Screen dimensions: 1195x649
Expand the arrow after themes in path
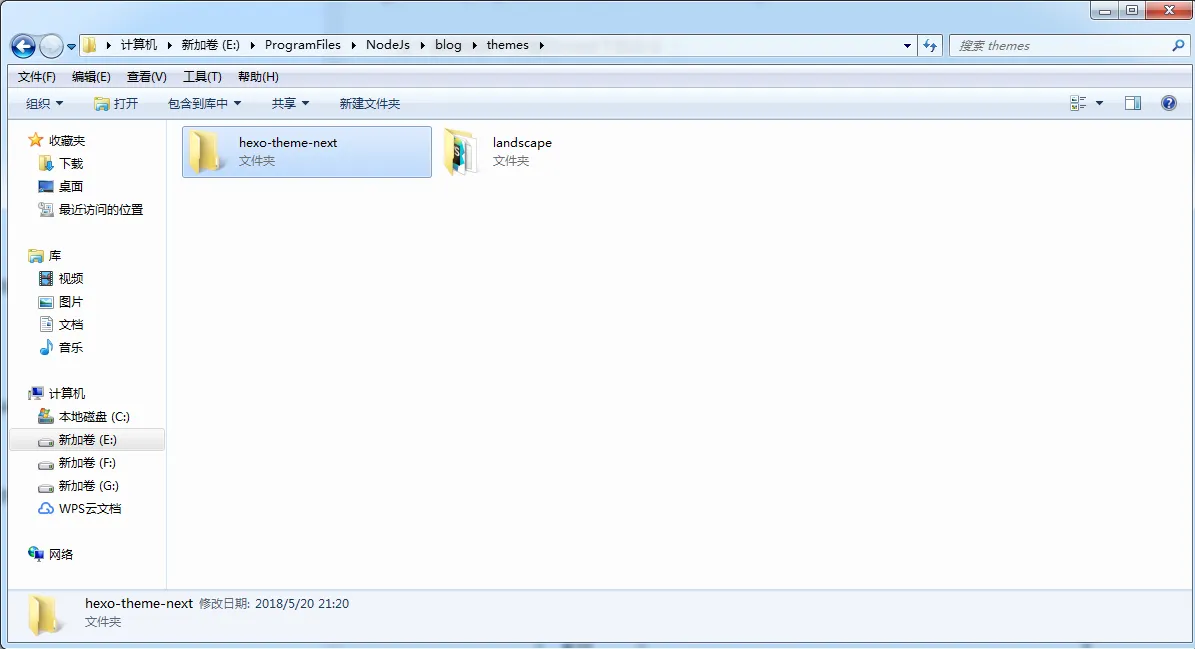pos(542,45)
